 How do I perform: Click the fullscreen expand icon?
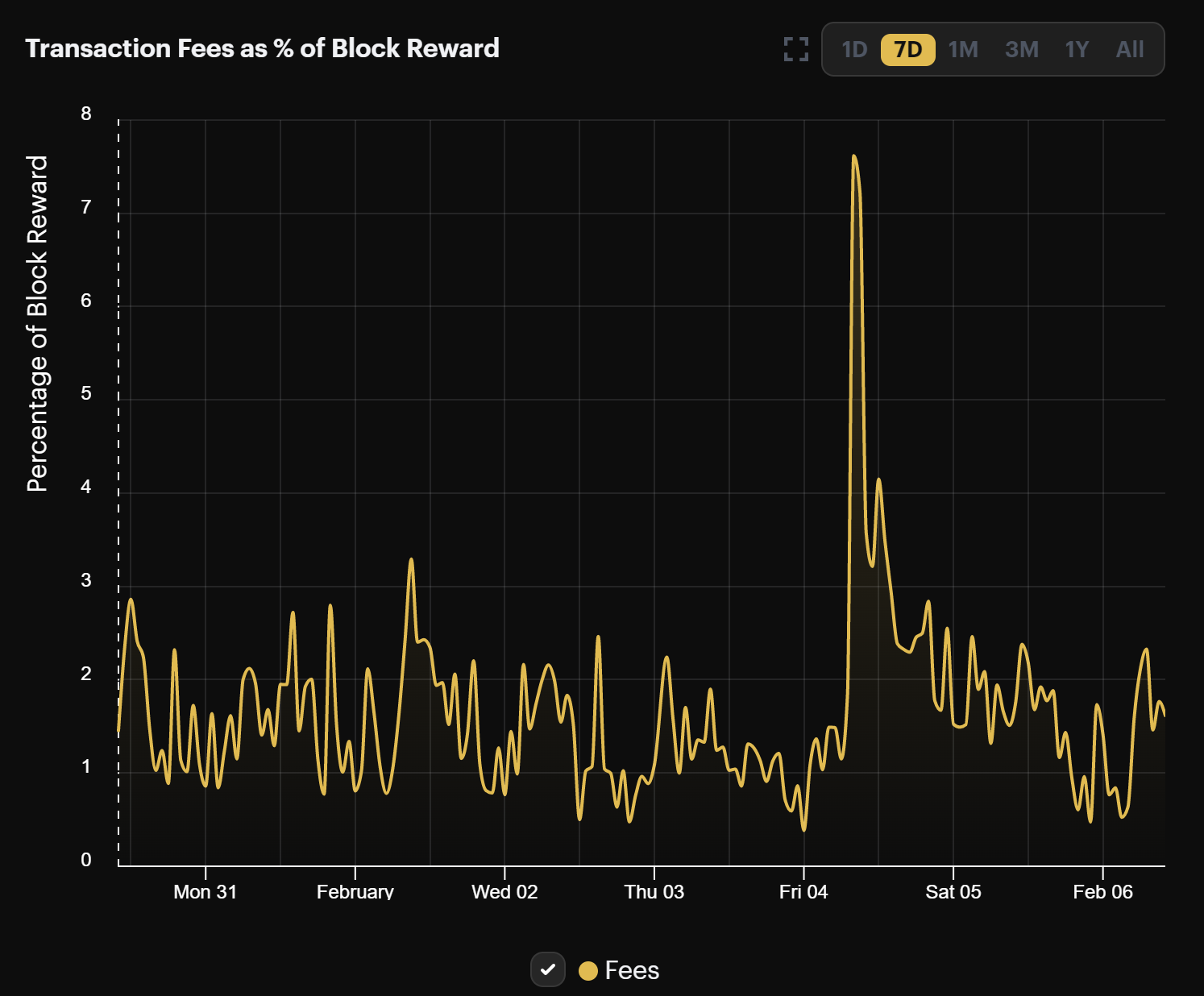[x=795, y=49]
